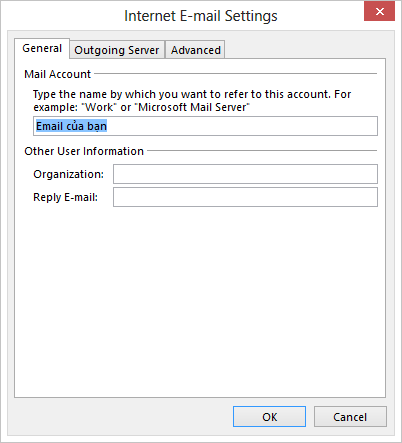The height and width of the screenshot is (443, 402).
Task: Click the "Microsoft Mail Server" example text
Action: tap(192, 107)
